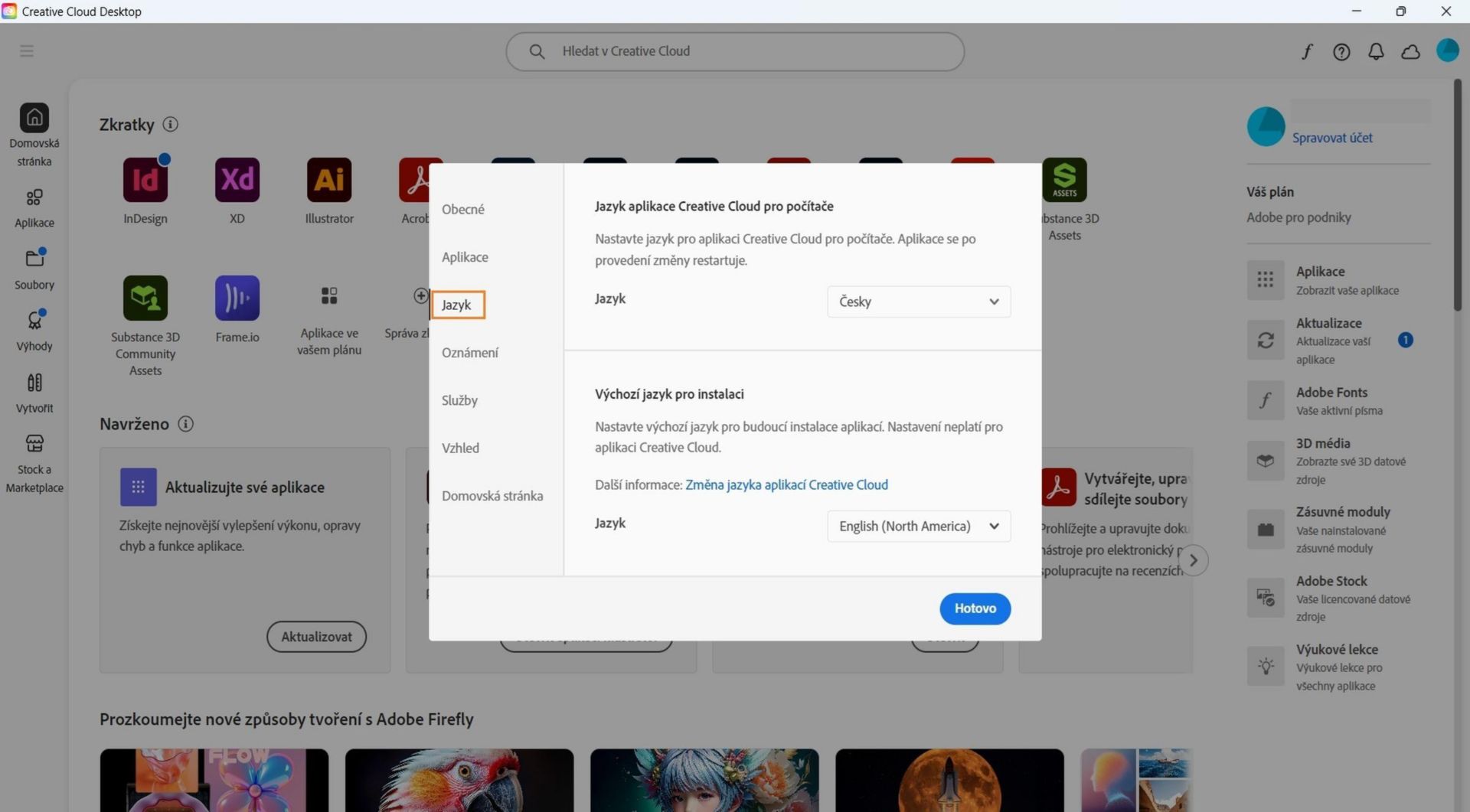The image size is (1470, 812).
Task: Open the moon rocket Firefly thumbnail
Action: 949,780
